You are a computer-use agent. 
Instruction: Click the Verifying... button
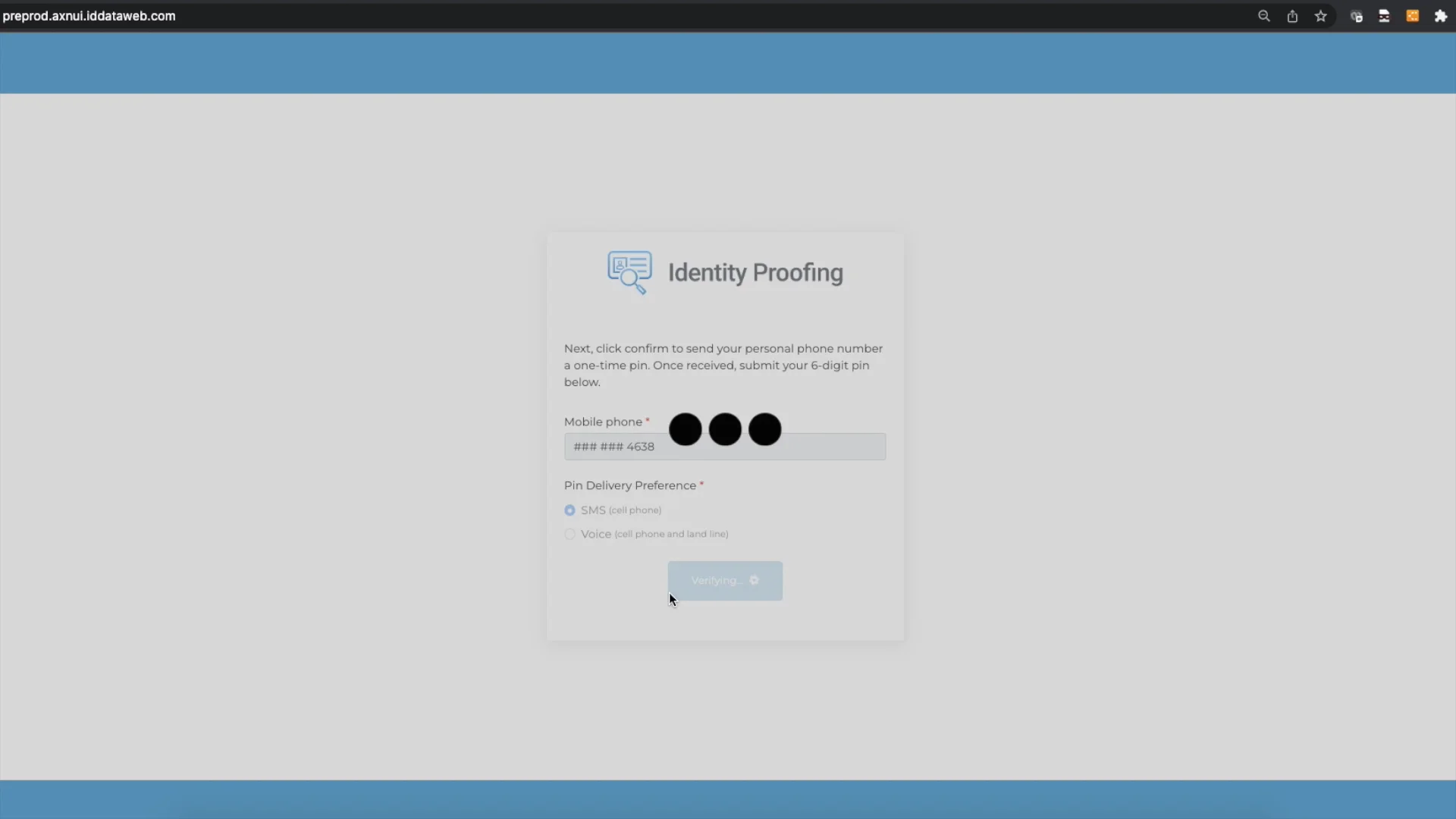[724, 580]
